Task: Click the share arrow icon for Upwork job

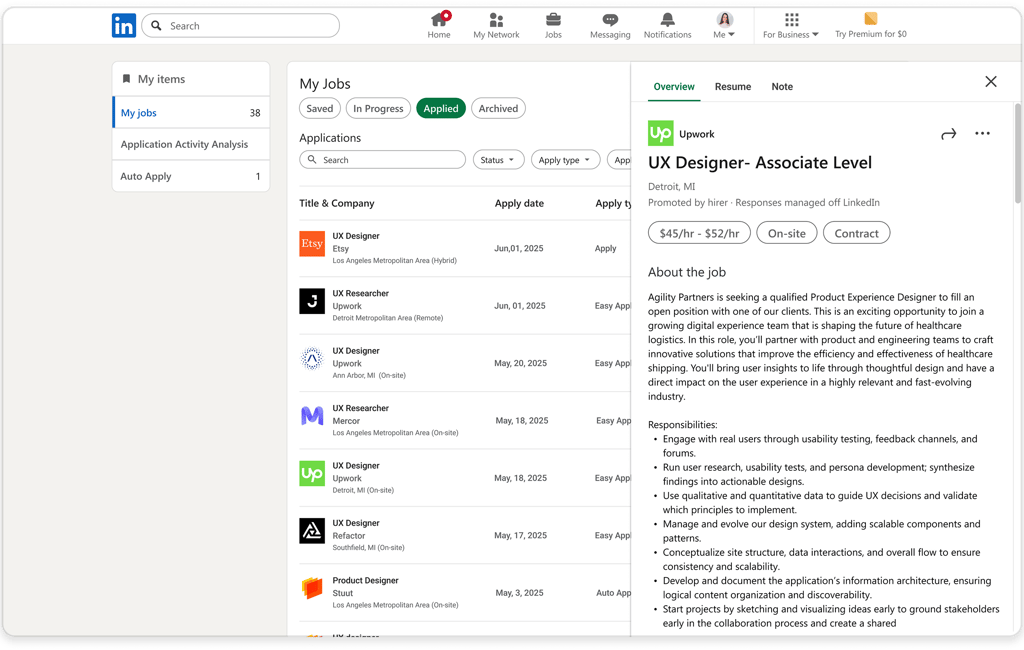Action: pyautogui.click(x=948, y=134)
